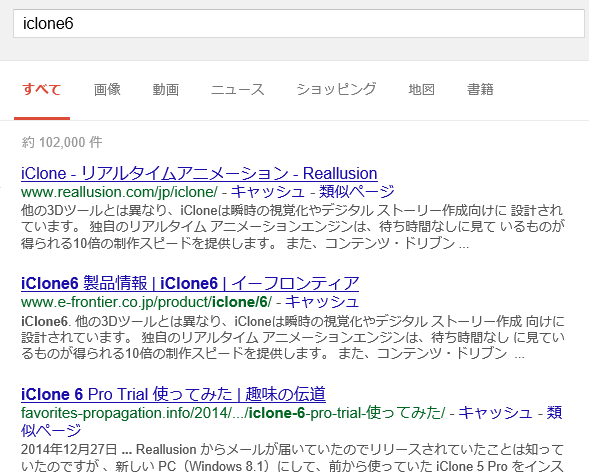Click the www.reallusion.com/jp/iclone/ URL
Viewport: 589px width, 475px height.
[119, 192]
